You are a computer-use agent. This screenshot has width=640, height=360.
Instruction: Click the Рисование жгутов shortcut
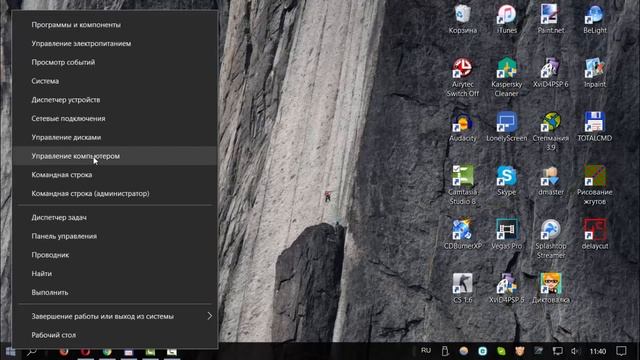pyautogui.click(x=595, y=185)
